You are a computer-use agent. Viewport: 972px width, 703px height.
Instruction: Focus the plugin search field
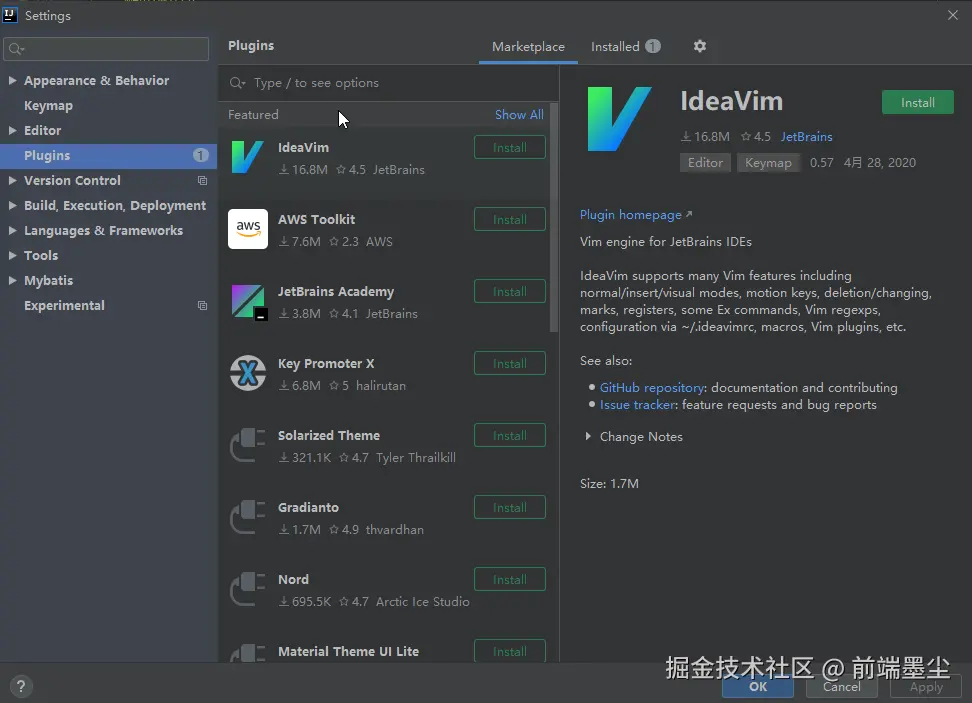point(389,83)
